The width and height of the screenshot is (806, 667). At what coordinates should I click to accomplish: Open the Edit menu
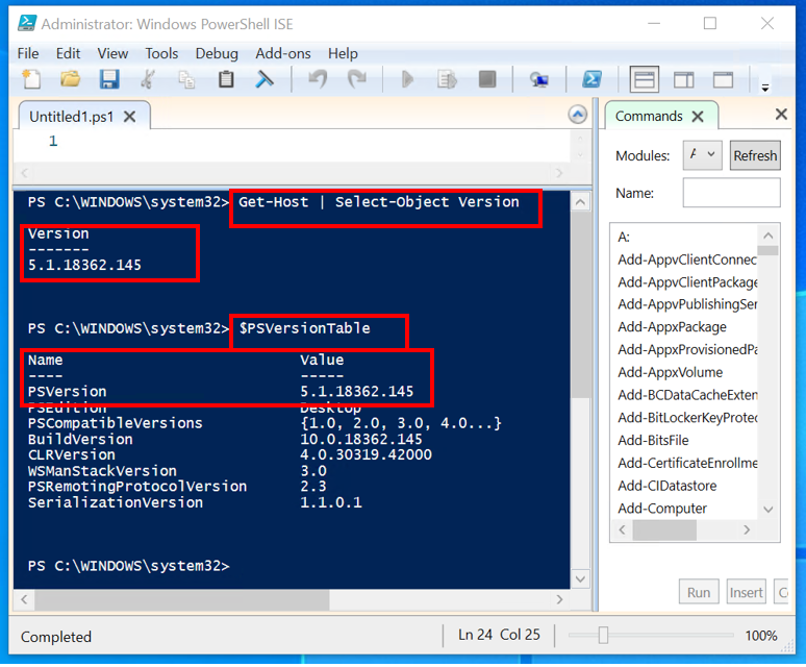[x=68, y=53]
